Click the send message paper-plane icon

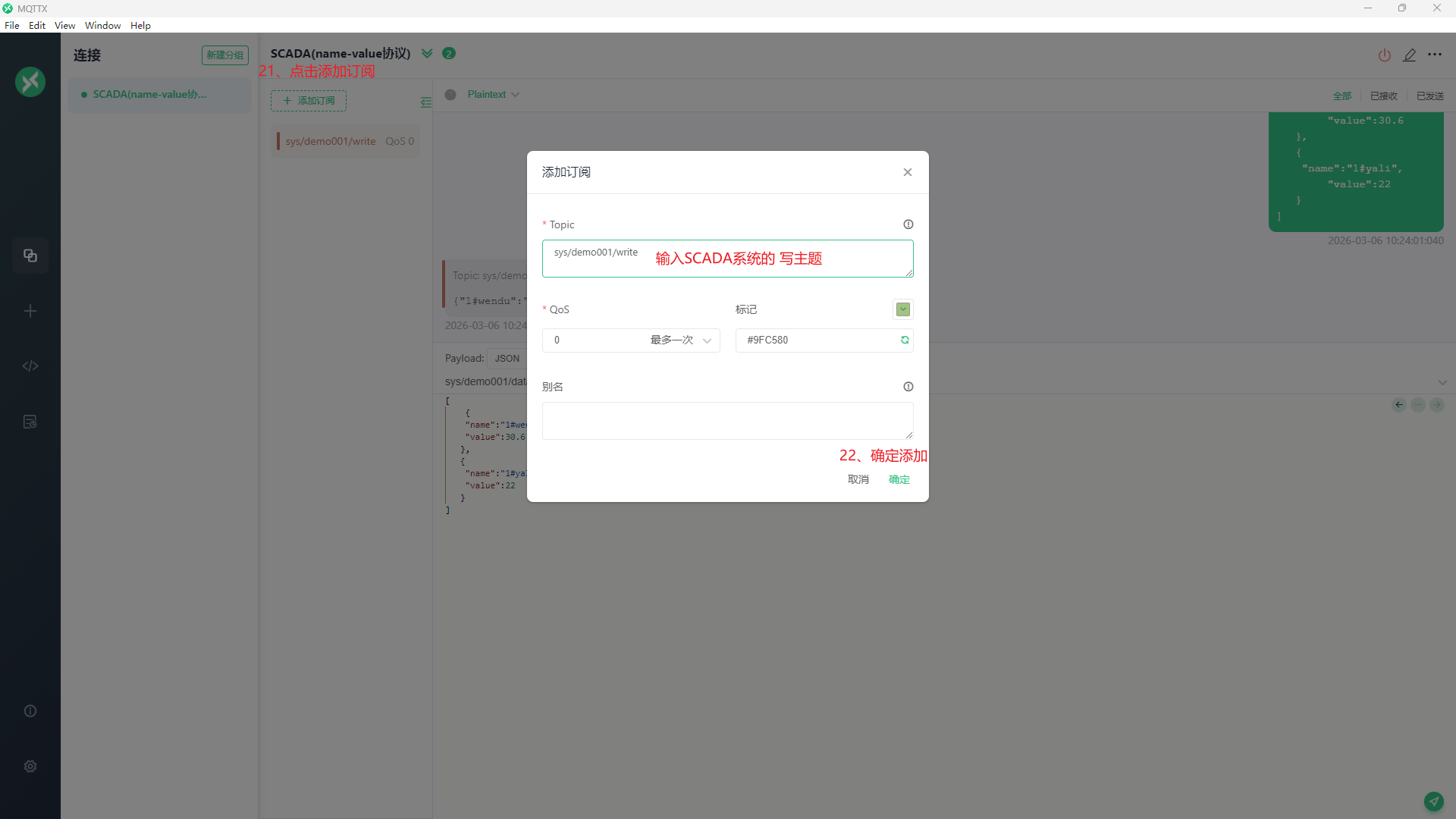pyautogui.click(x=1433, y=801)
